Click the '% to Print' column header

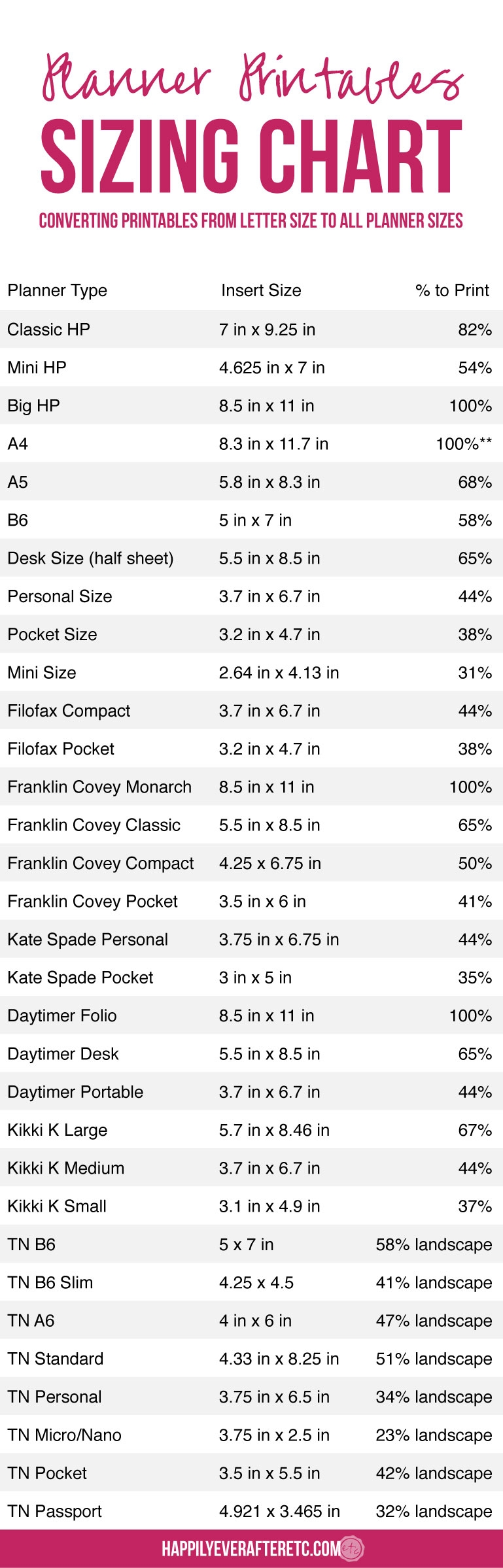coord(452,290)
